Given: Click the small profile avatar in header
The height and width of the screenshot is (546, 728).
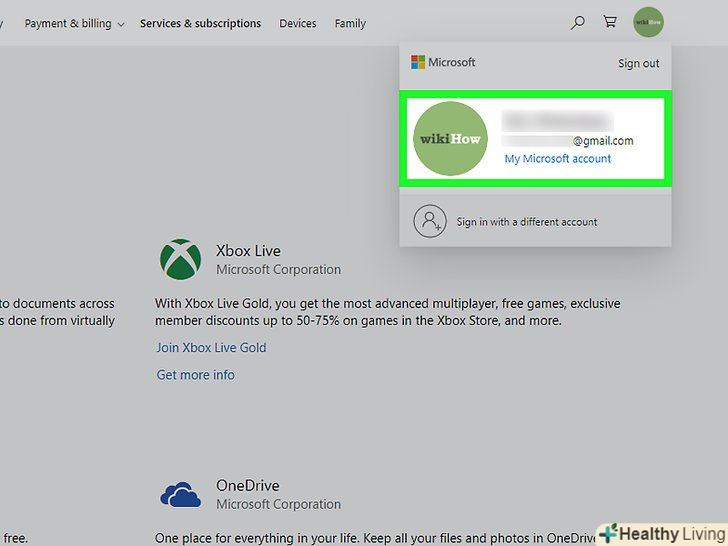Looking at the screenshot, I should click(x=648, y=22).
